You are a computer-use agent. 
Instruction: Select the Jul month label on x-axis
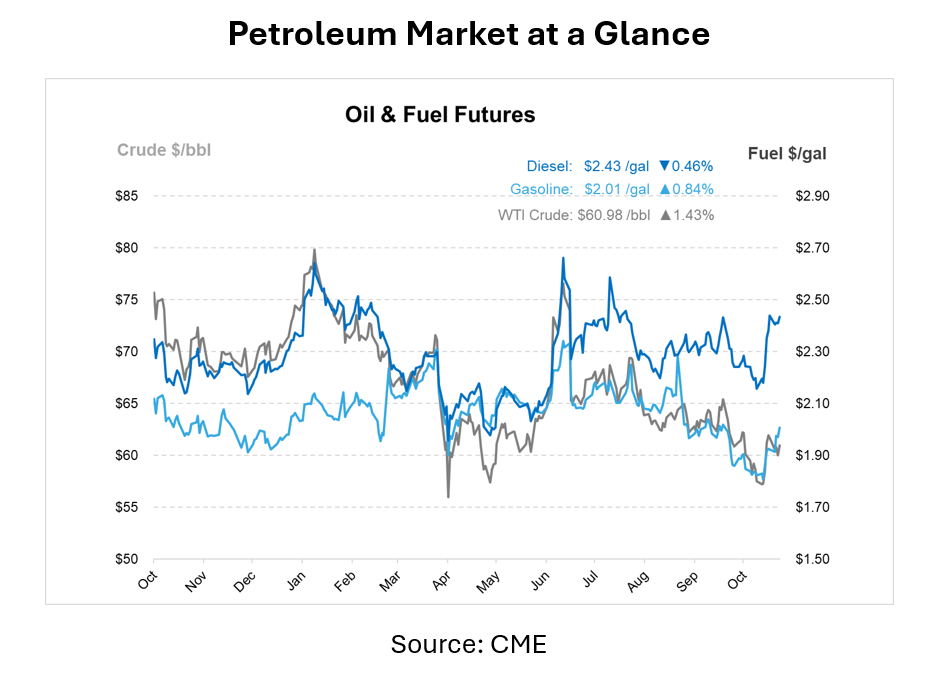[x=589, y=581]
